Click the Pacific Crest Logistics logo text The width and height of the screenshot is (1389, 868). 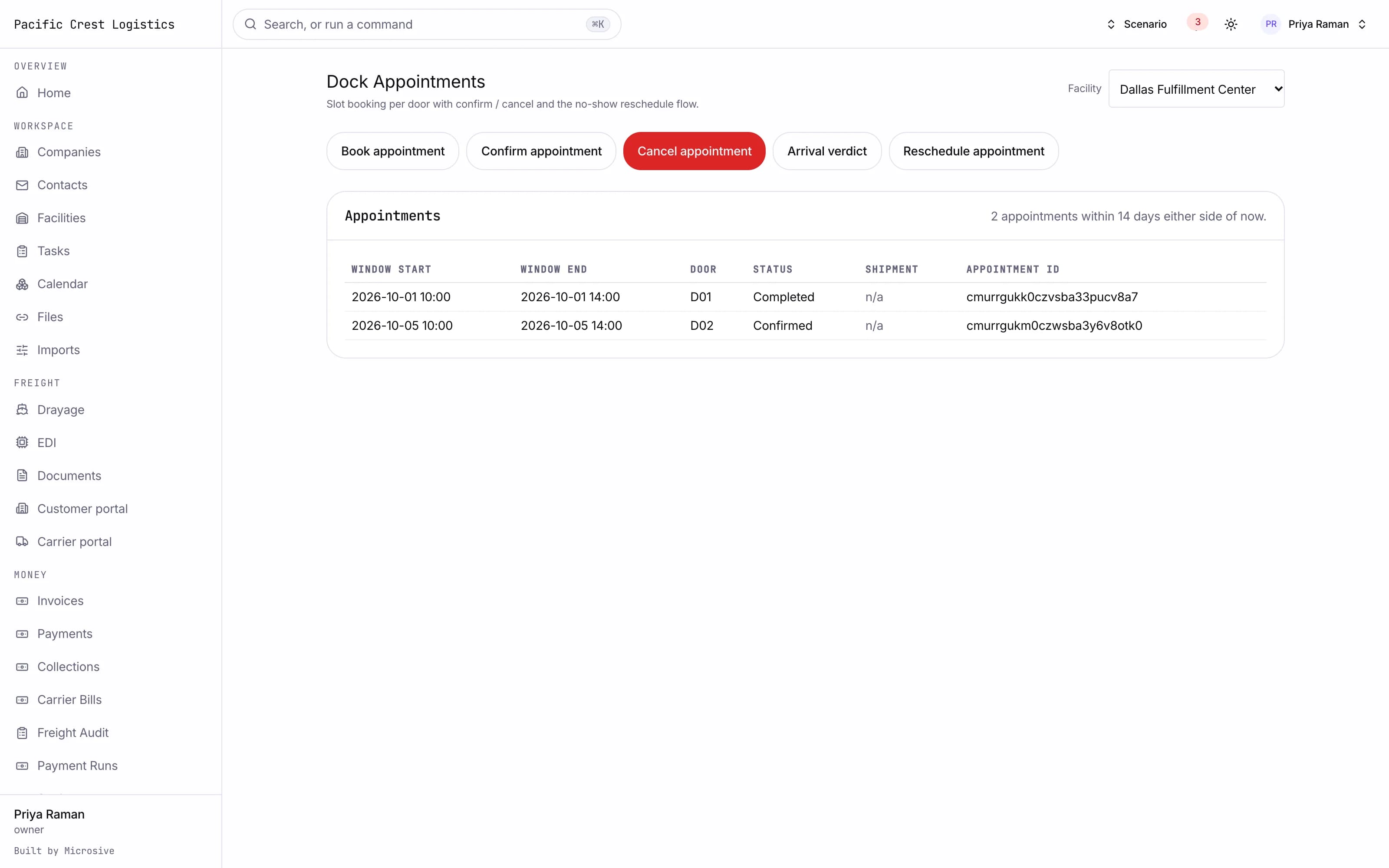(94, 24)
